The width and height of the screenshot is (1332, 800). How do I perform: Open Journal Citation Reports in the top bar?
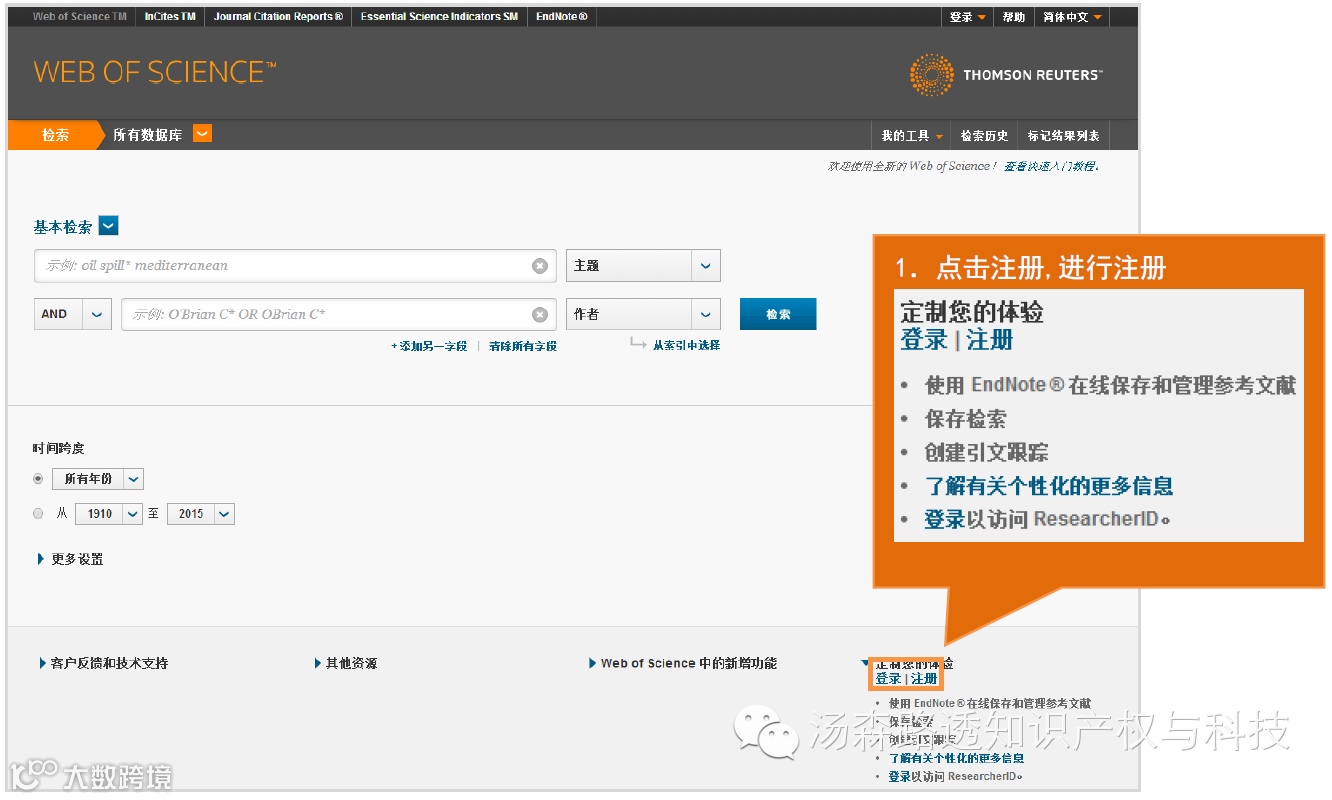[x=278, y=17]
